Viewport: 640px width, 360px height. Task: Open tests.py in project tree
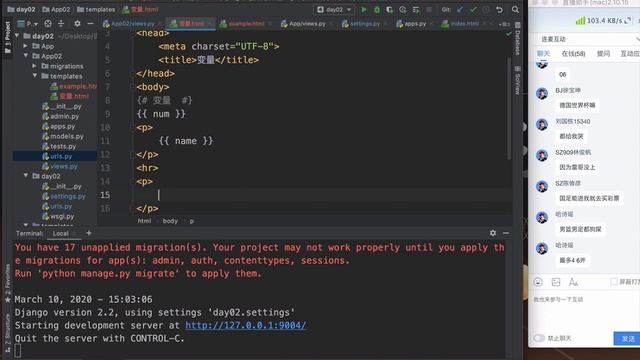pyautogui.click(x=59, y=146)
